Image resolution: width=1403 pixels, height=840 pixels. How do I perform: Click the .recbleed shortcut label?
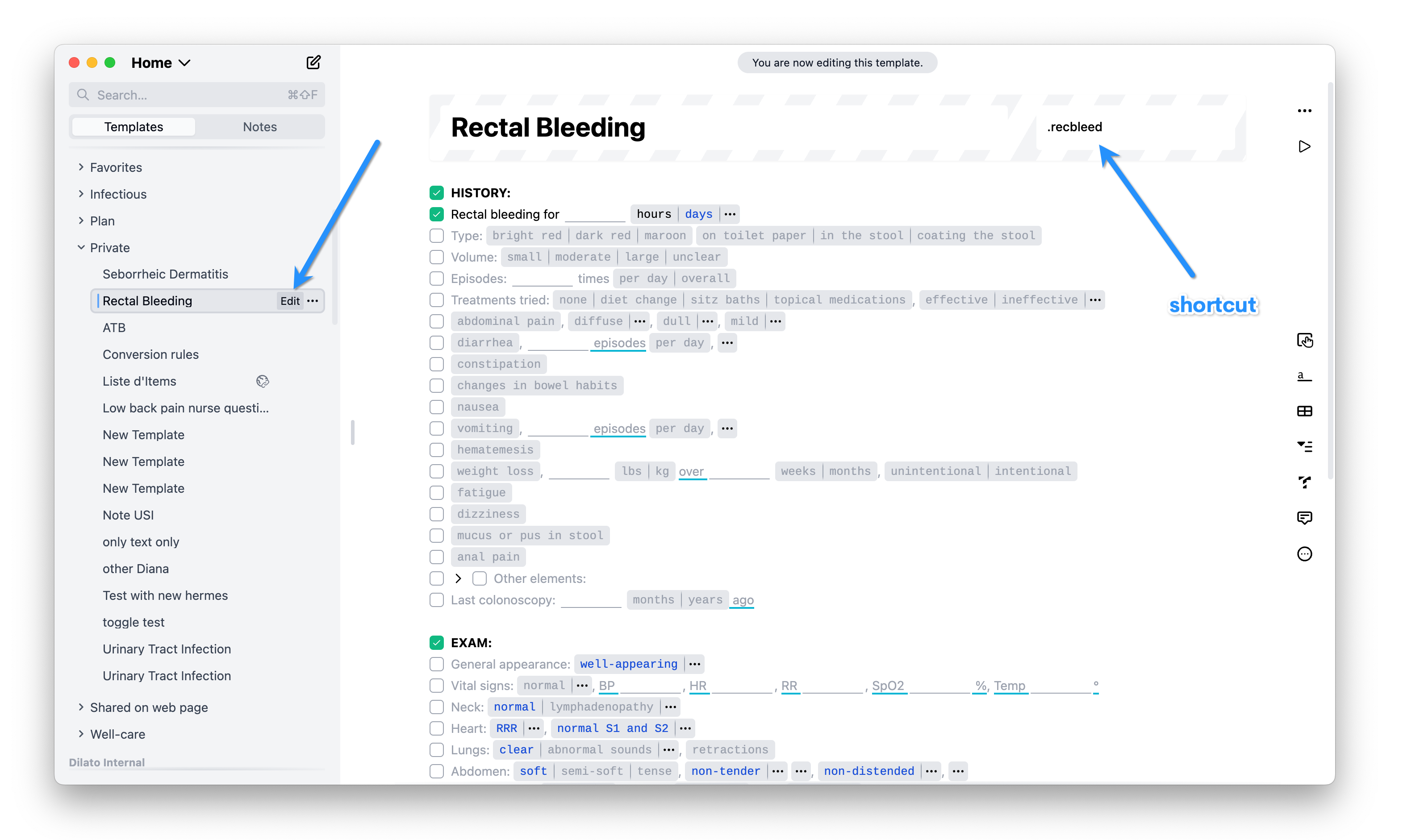[x=1075, y=127]
